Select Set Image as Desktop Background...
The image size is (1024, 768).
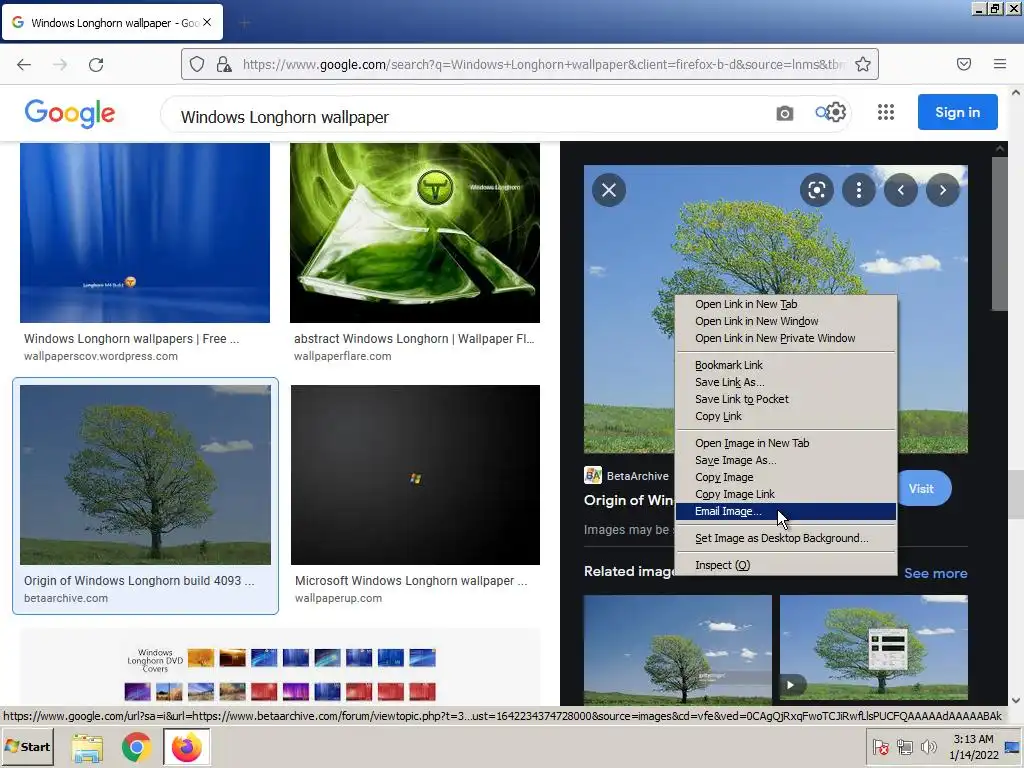pos(786,538)
